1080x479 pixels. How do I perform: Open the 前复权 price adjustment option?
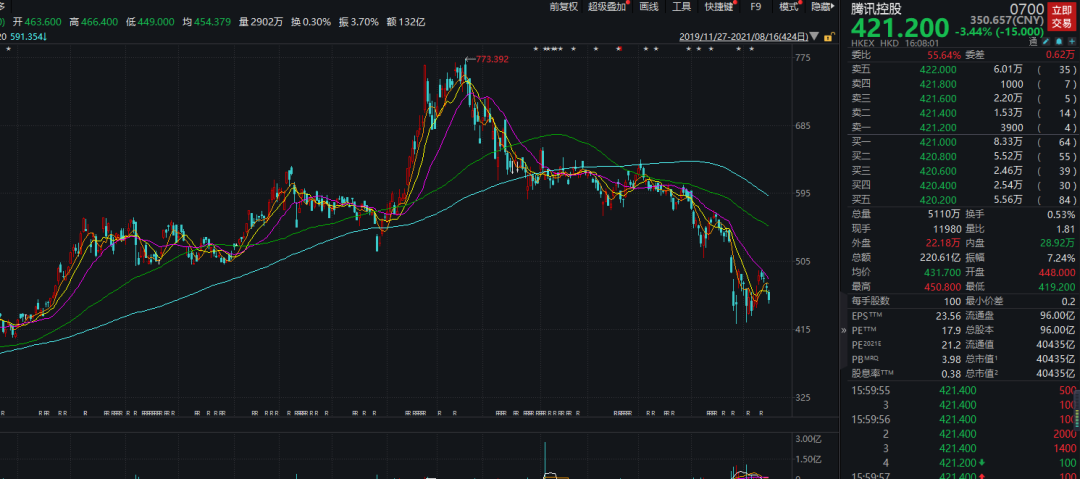coord(563,7)
